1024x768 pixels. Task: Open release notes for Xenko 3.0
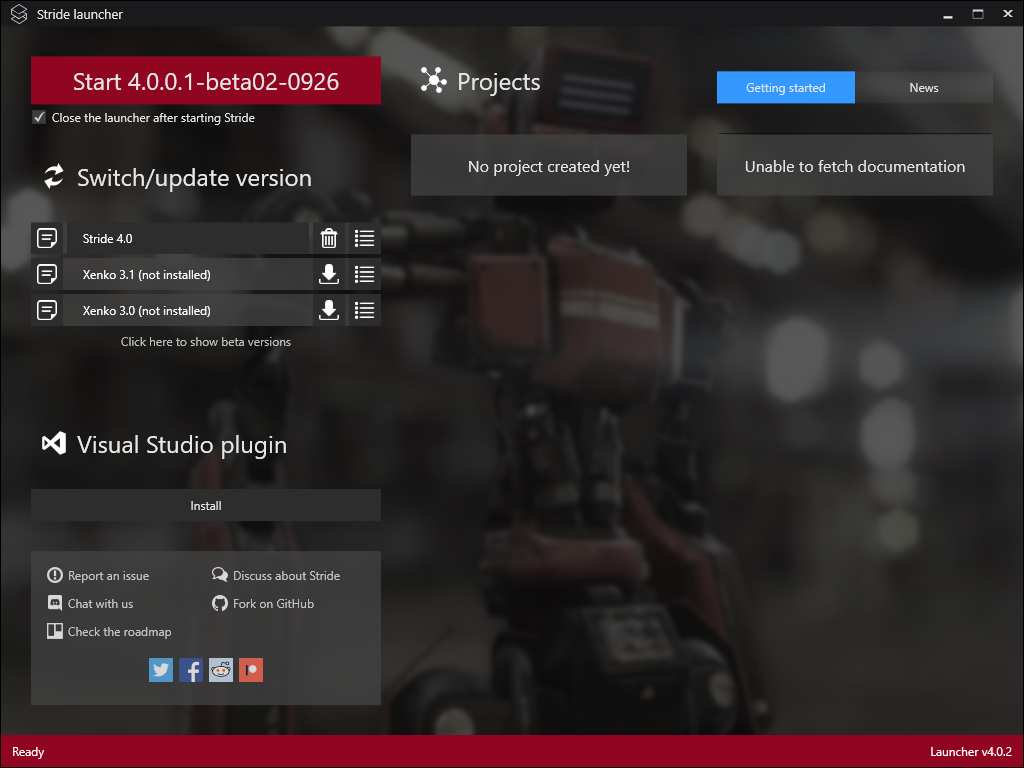(46, 310)
